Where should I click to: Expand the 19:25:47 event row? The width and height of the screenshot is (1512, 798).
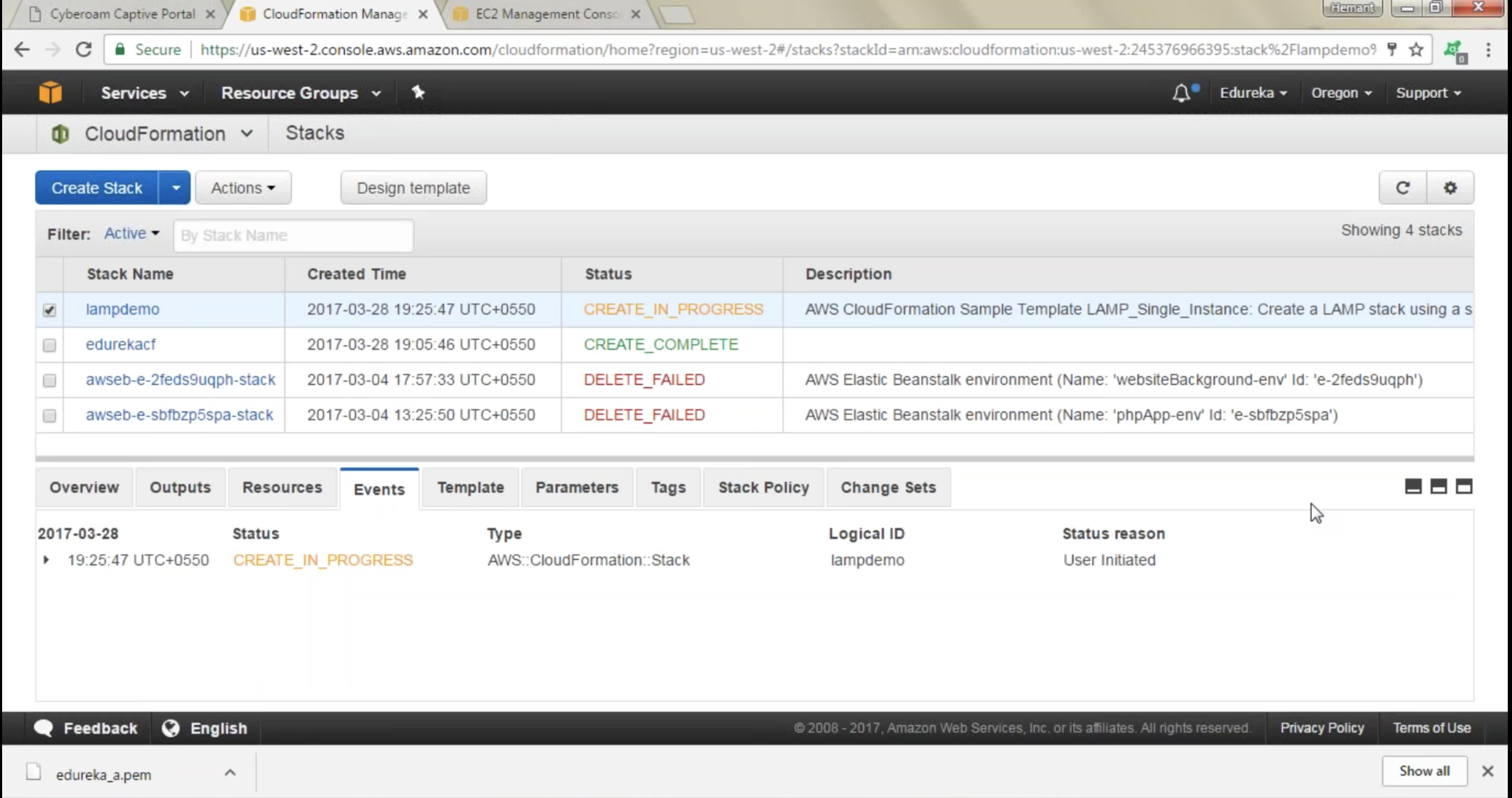point(47,560)
